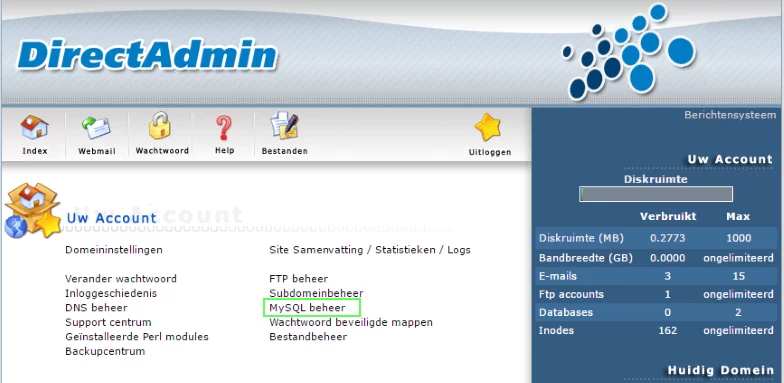Click the Max column header
The image size is (784, 383).
pos(738,216)
